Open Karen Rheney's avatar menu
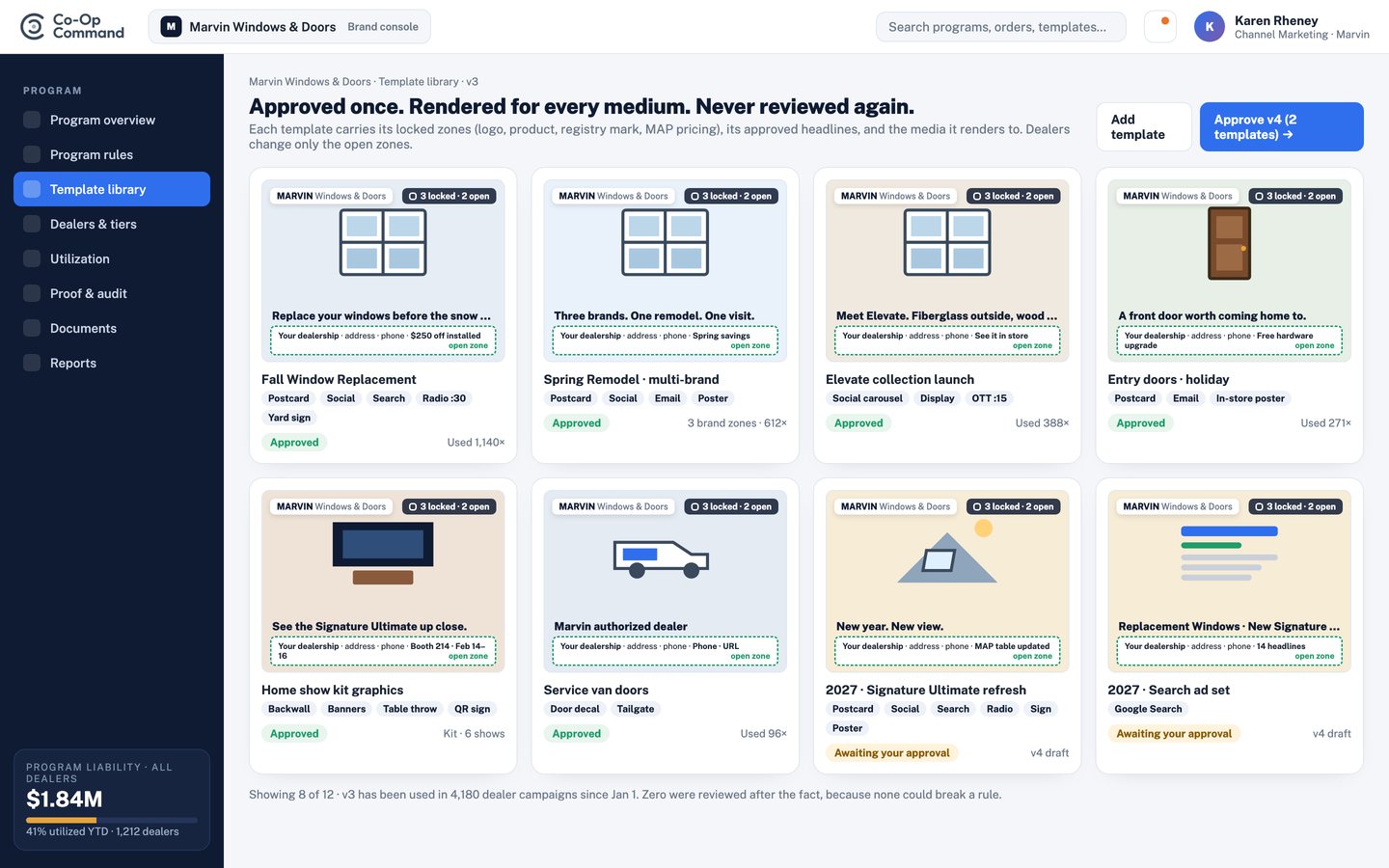1389x868 pixels. coord(1210,27)
